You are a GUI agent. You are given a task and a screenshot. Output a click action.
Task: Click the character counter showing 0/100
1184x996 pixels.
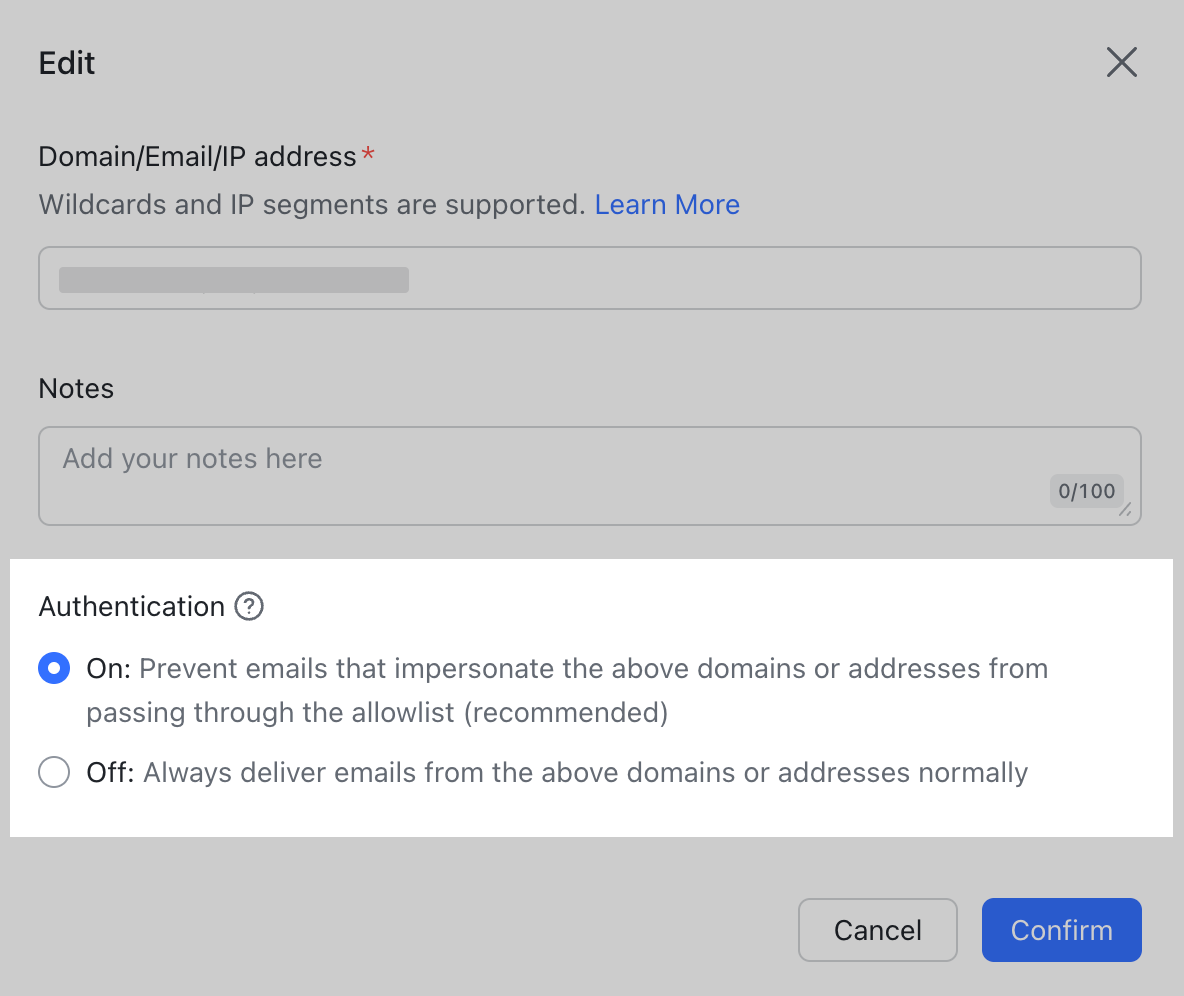pos(1086,491)
